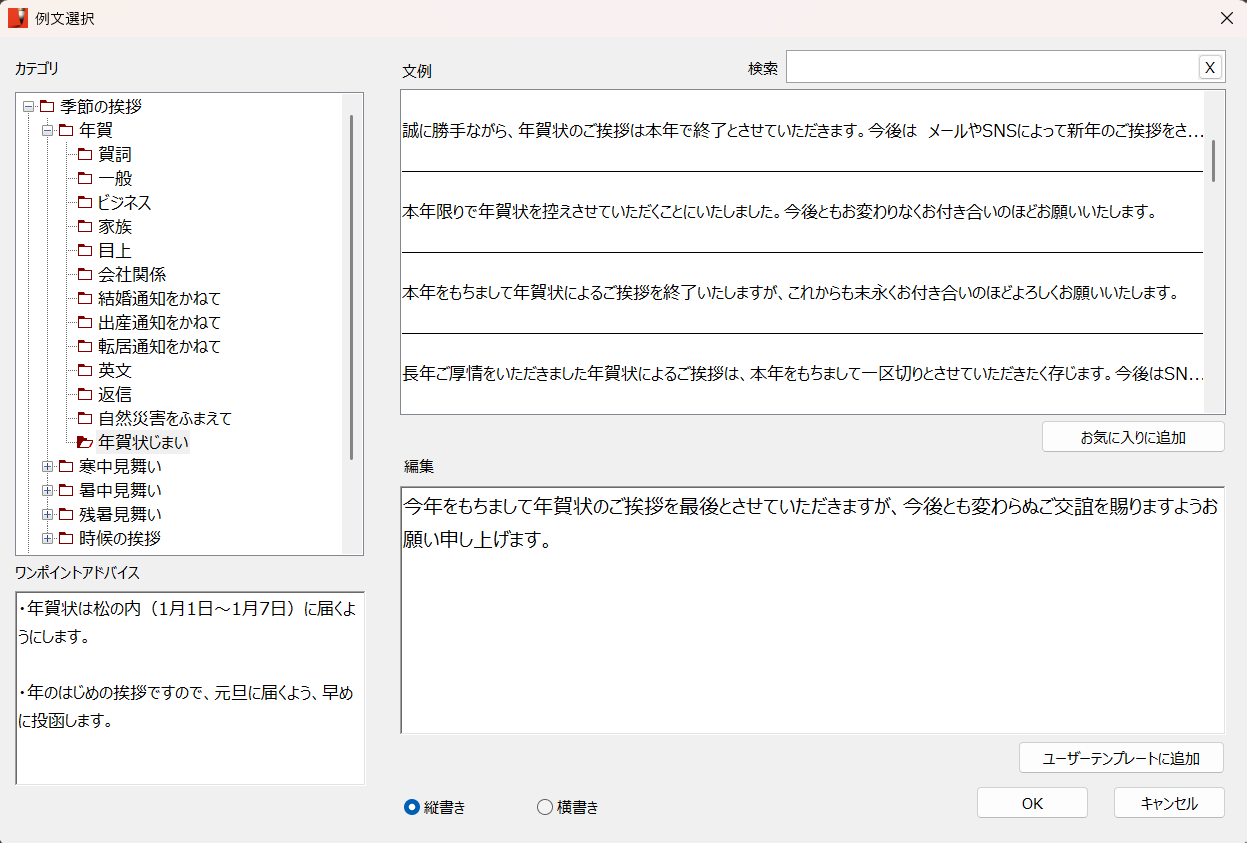Switch to 横書き writing orientation
Screen dimensions: 1247x843
click(544, 807)
